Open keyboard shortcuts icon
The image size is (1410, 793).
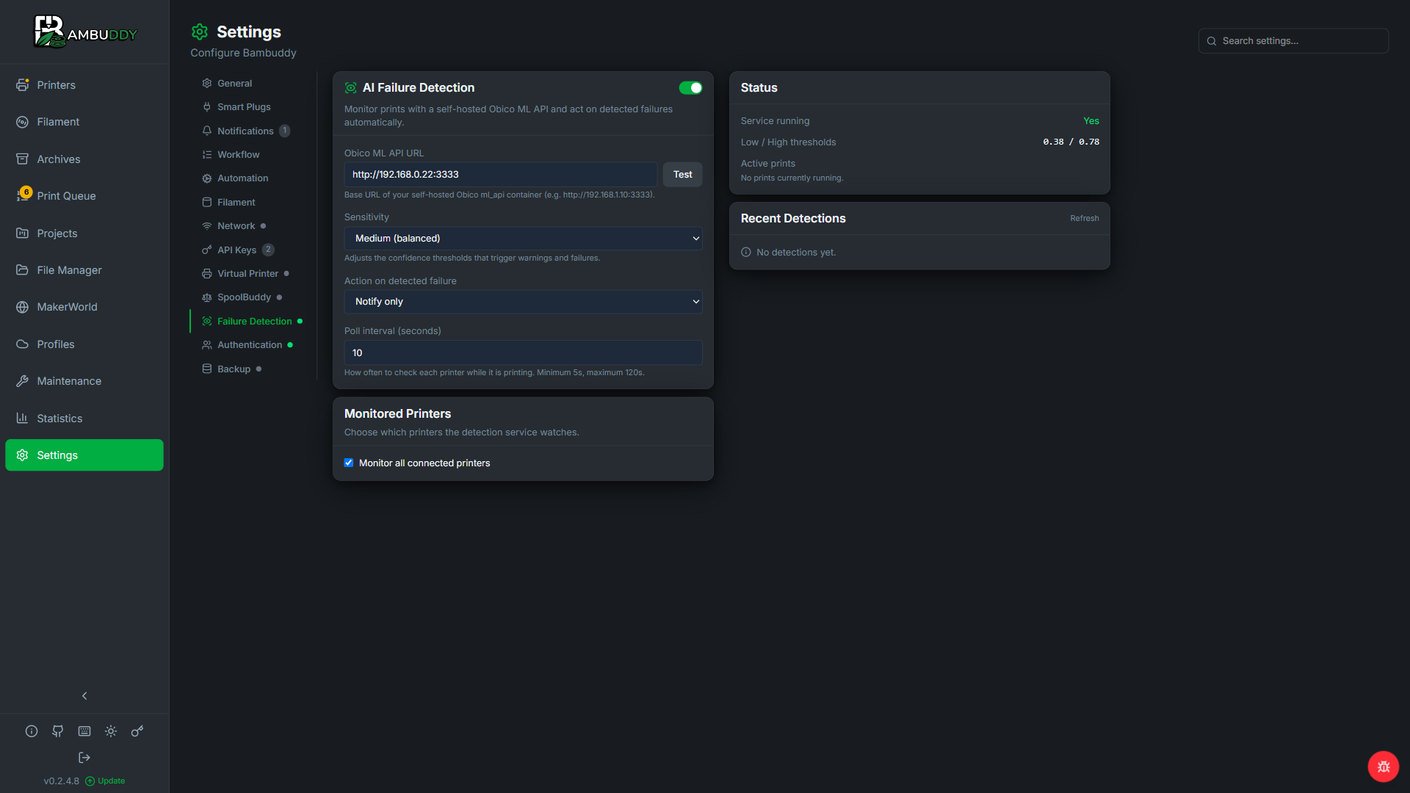point(84,731)
